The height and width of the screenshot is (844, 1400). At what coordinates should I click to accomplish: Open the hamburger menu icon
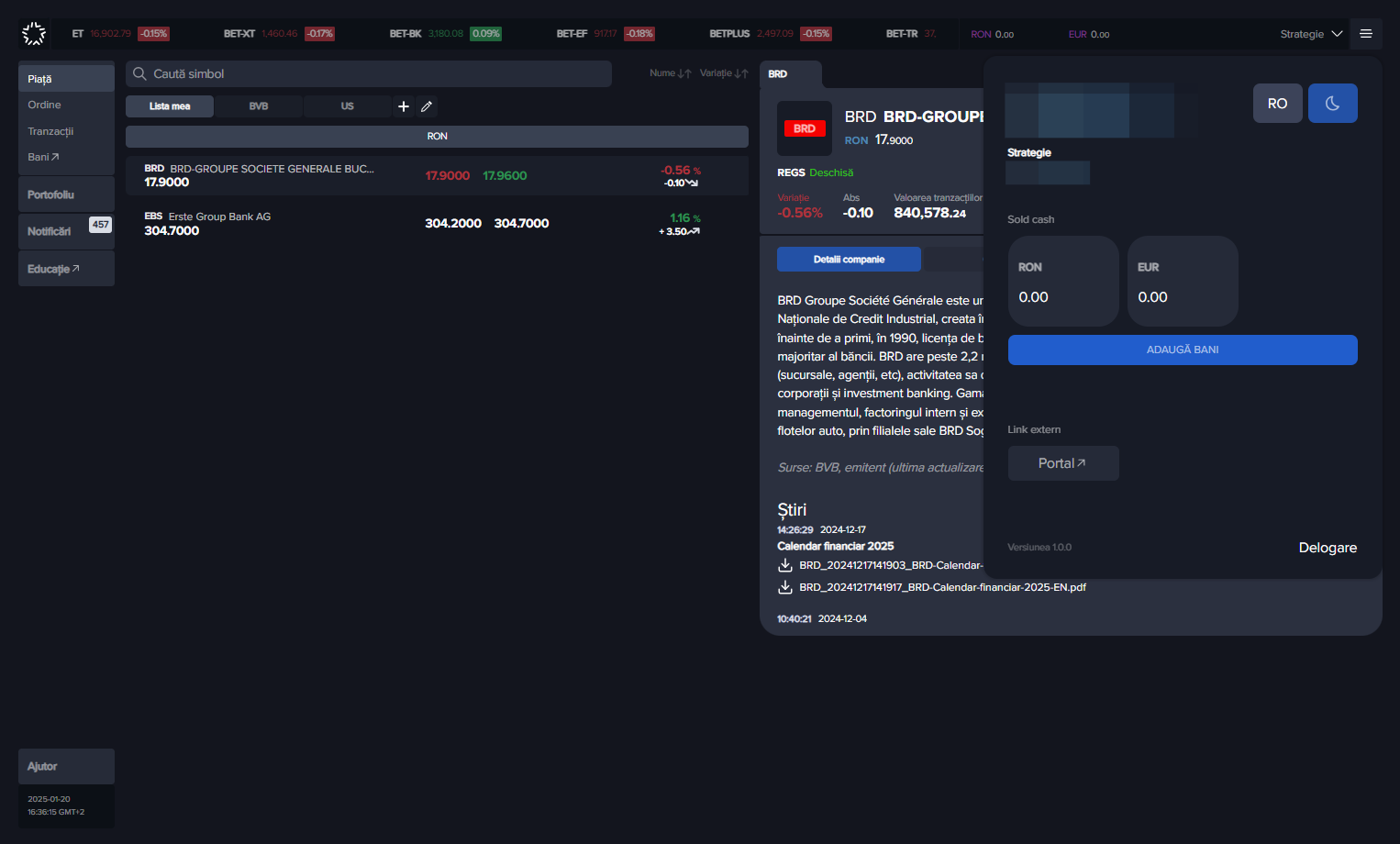coord(1366,34)
